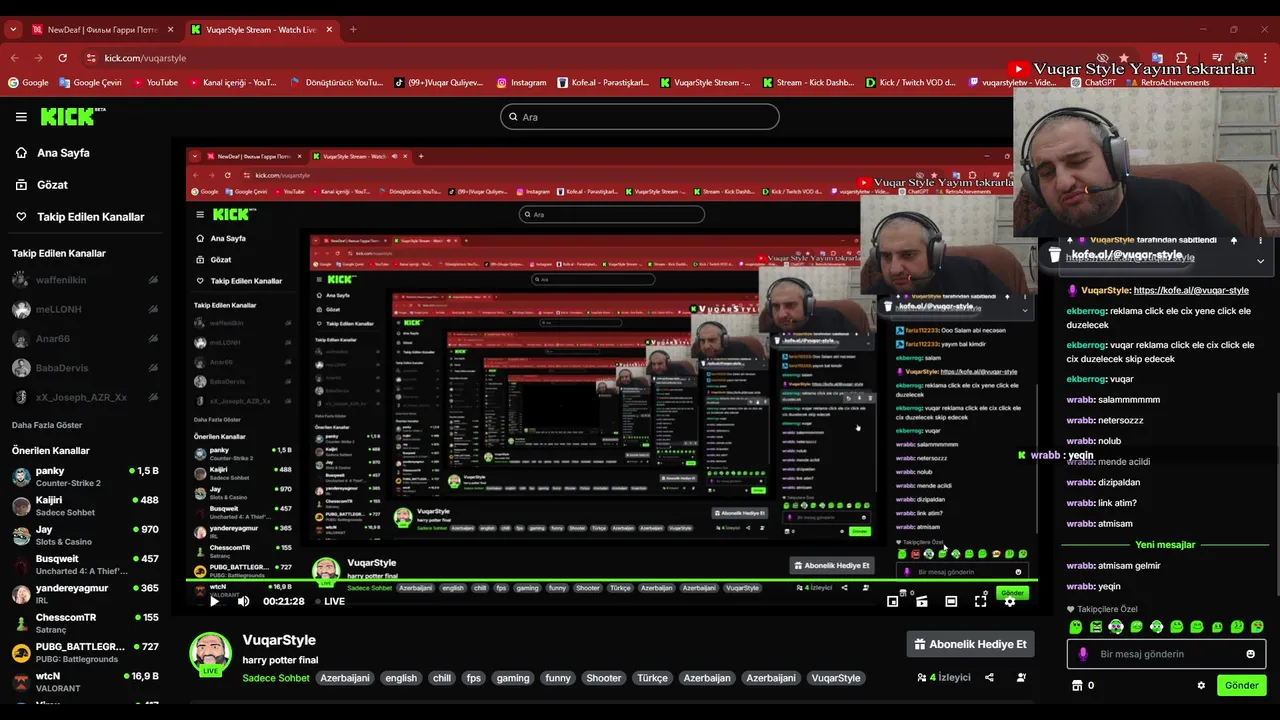This screenshot has height=720, width=1280.
Task: Reload the page in browser
Action: [62, 58]
